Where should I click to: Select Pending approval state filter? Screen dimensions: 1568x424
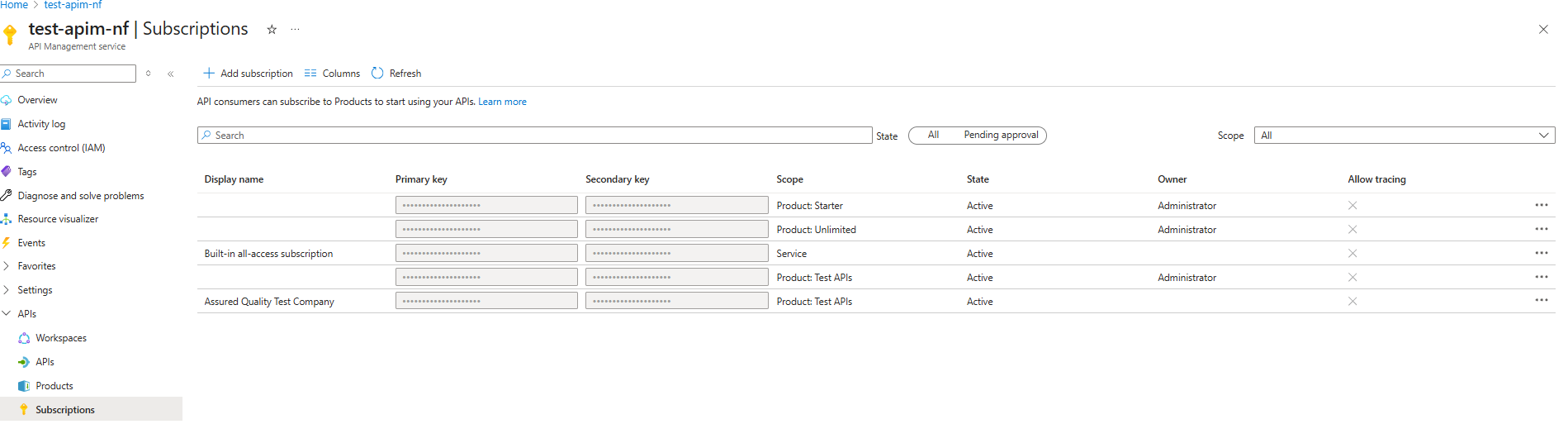click(x=1001, y=135)
